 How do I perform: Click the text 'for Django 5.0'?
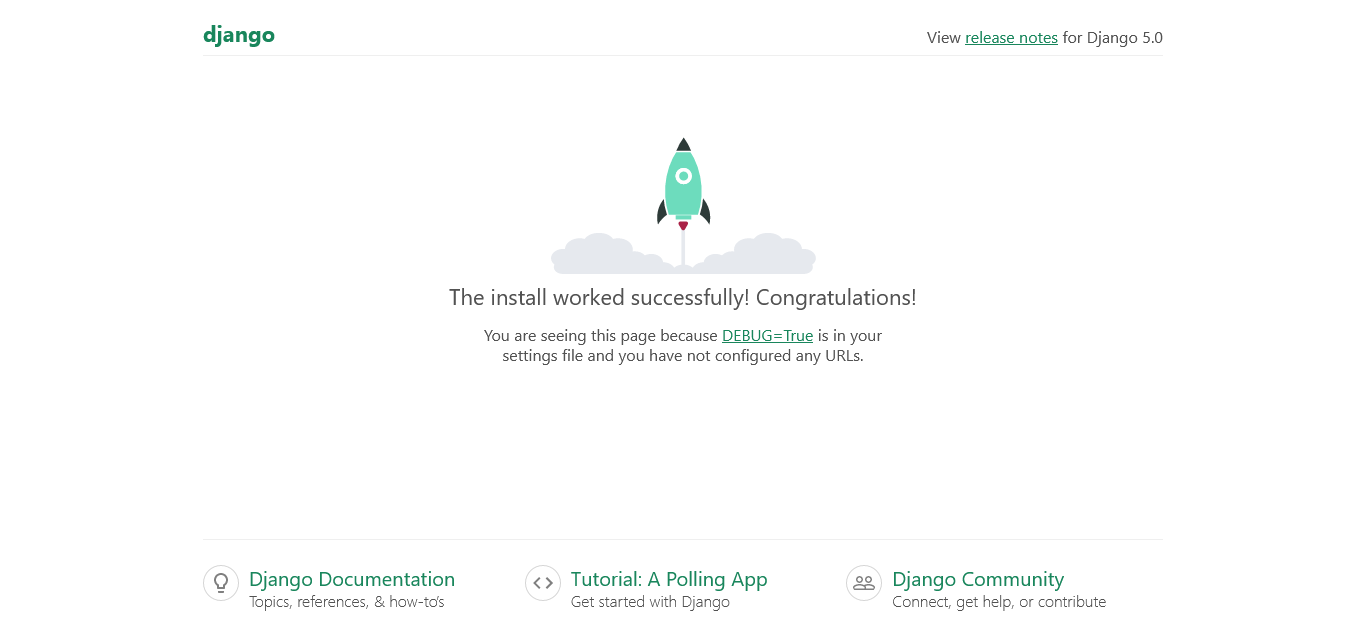1111,37
